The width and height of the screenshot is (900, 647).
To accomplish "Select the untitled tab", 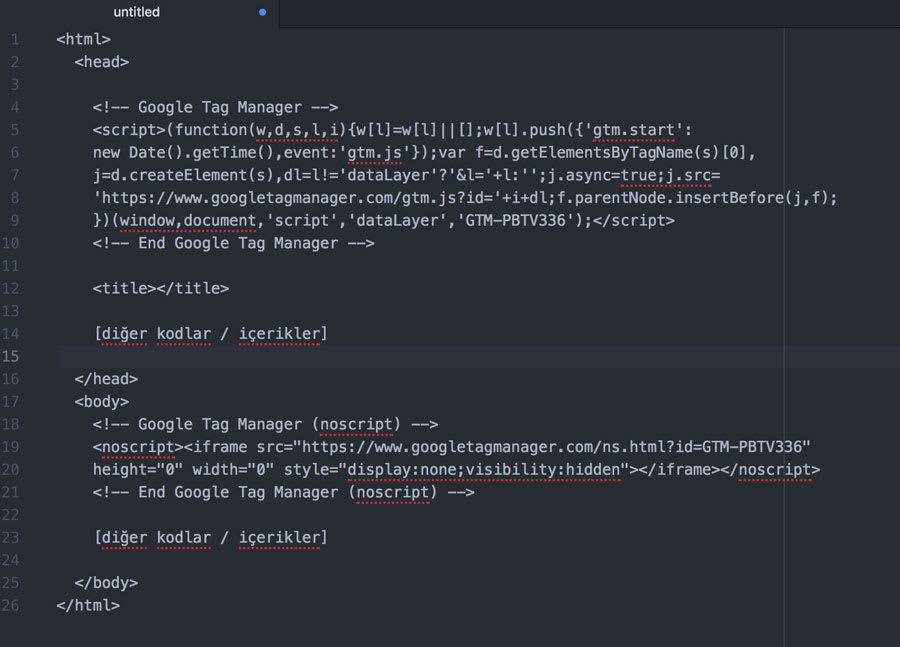I will pos(139,13).
